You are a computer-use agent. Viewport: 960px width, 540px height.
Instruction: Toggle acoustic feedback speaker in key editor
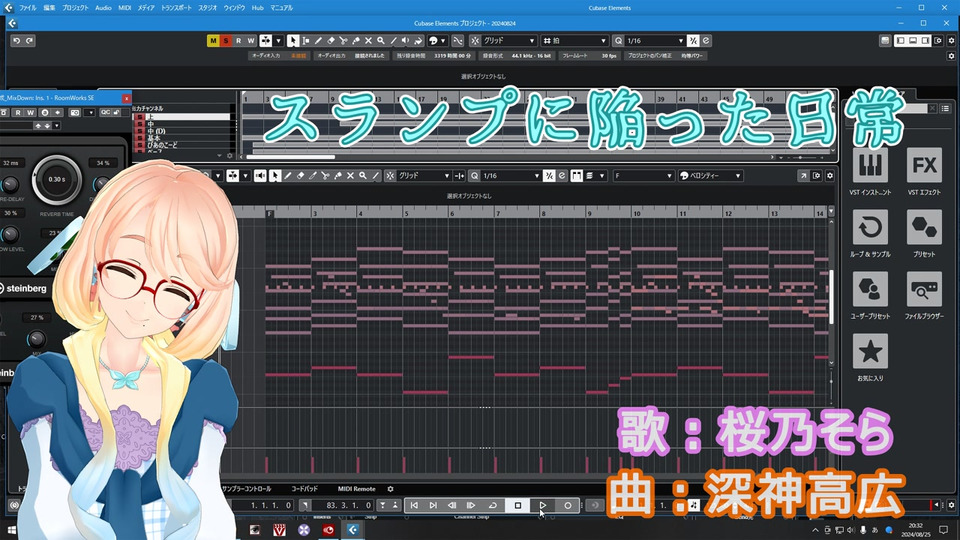coord(260,176)
